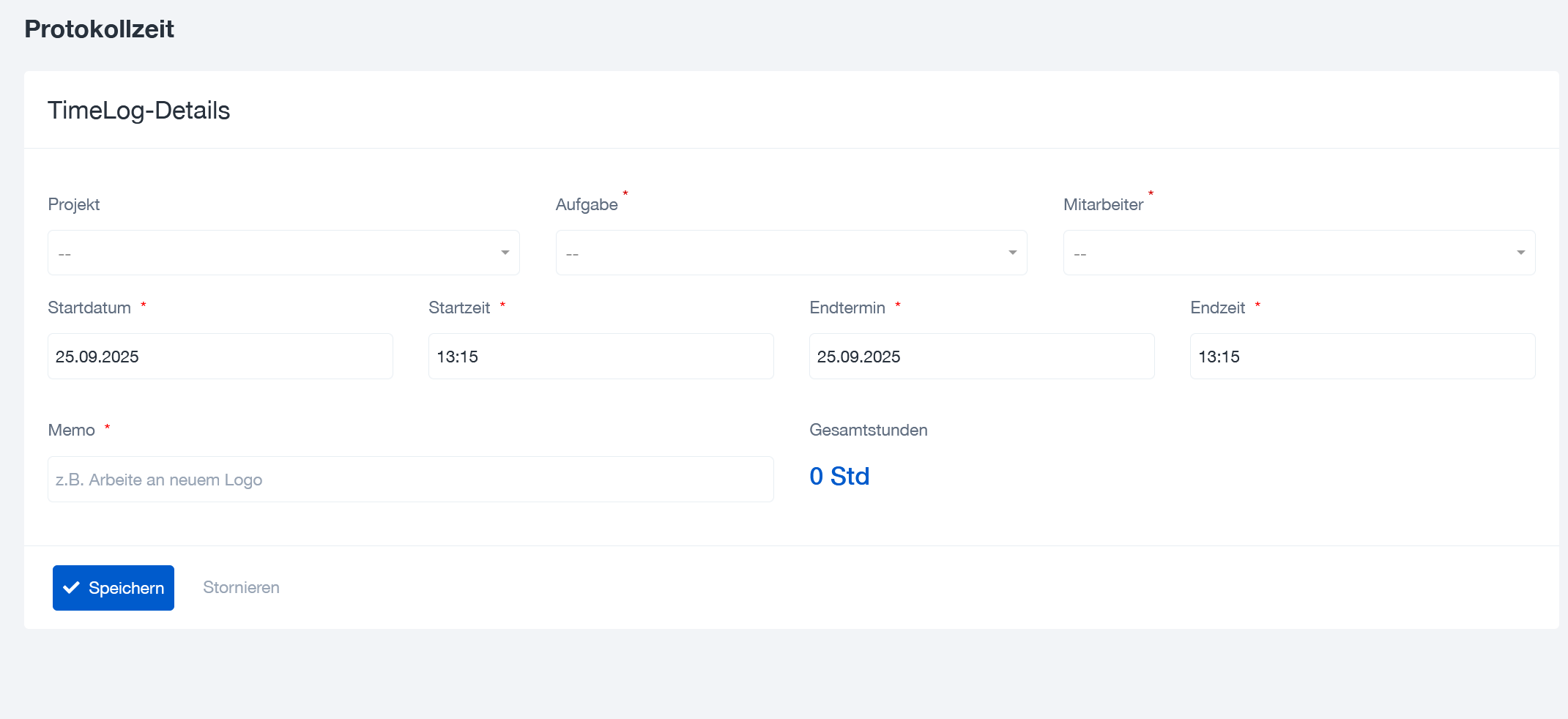1568x719 pixels.
Task: Click the TimeLog-Details section title
Action: point(139,111)
